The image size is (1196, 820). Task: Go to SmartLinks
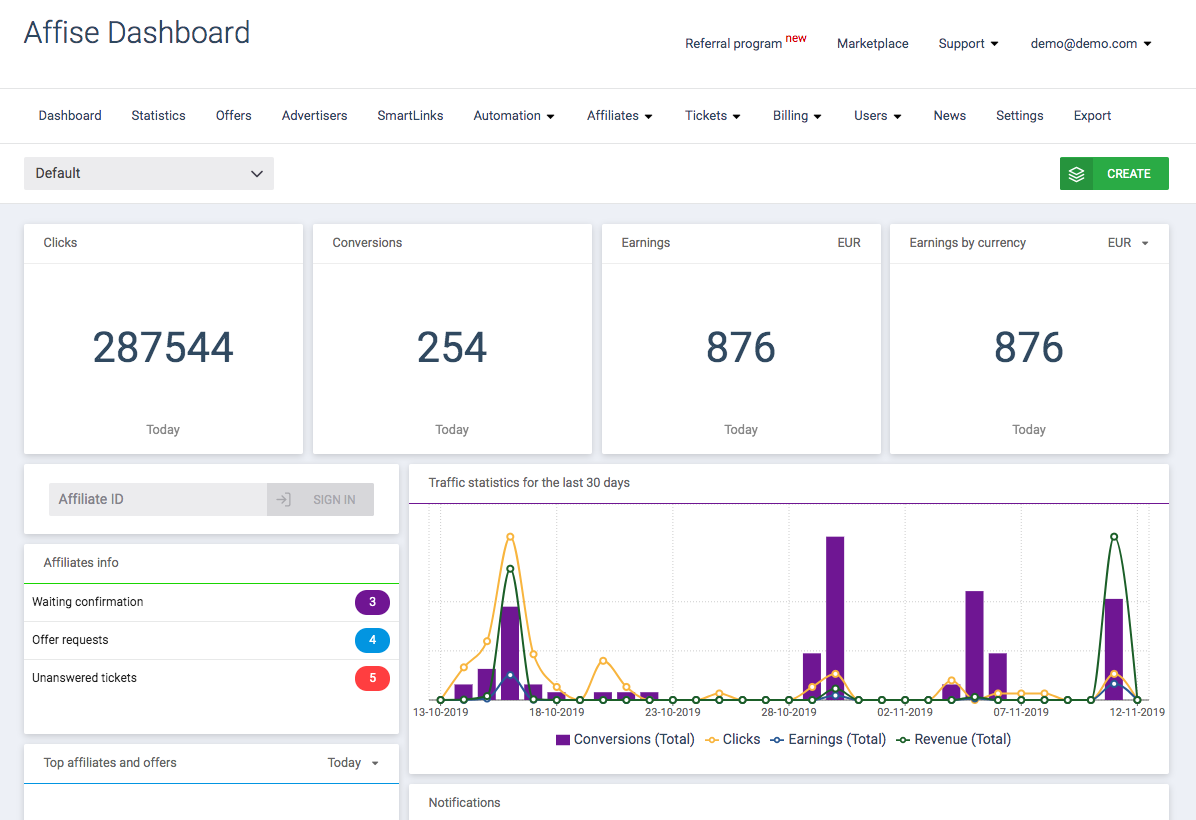410,116
